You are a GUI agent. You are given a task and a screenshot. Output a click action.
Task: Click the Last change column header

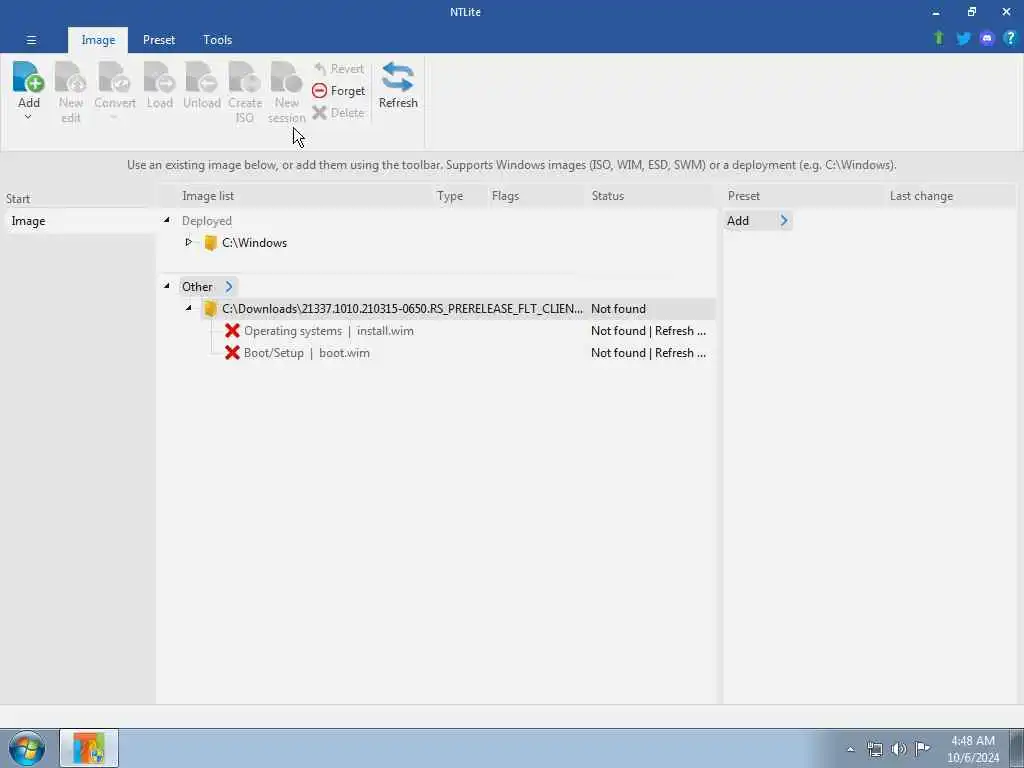[921, 196]
